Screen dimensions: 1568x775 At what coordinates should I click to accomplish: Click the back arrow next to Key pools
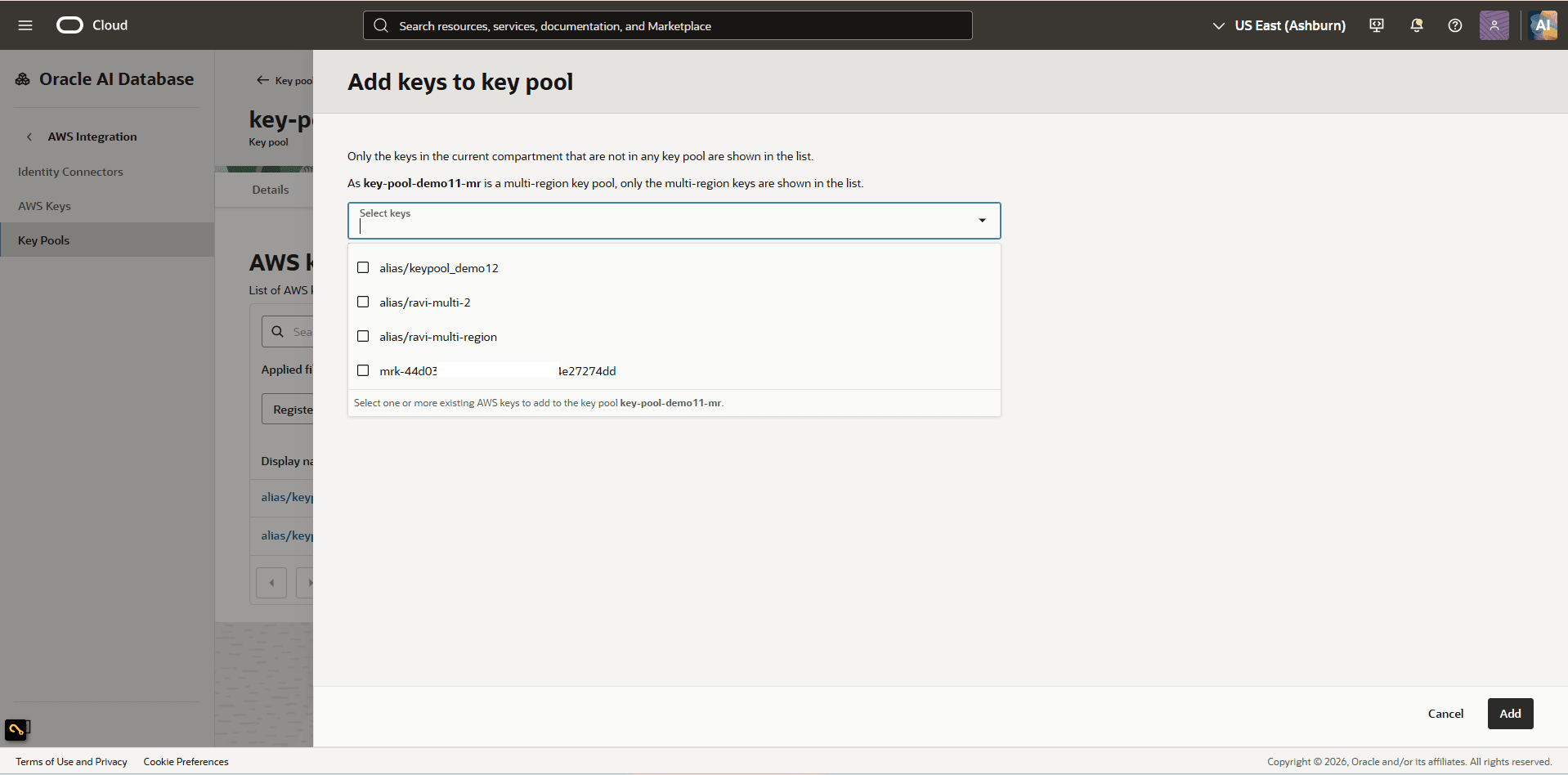[x=262, y=80]
